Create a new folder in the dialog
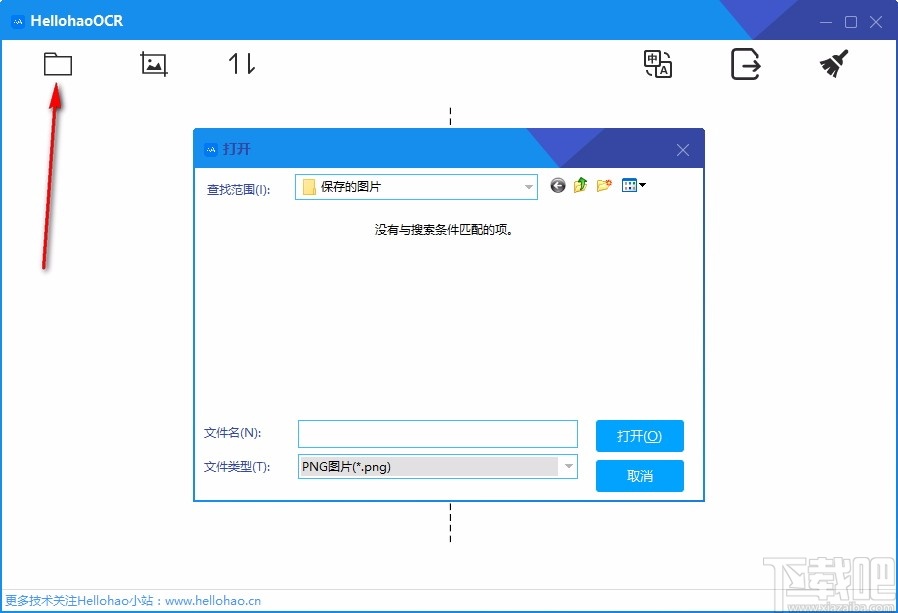 [603, 185]
